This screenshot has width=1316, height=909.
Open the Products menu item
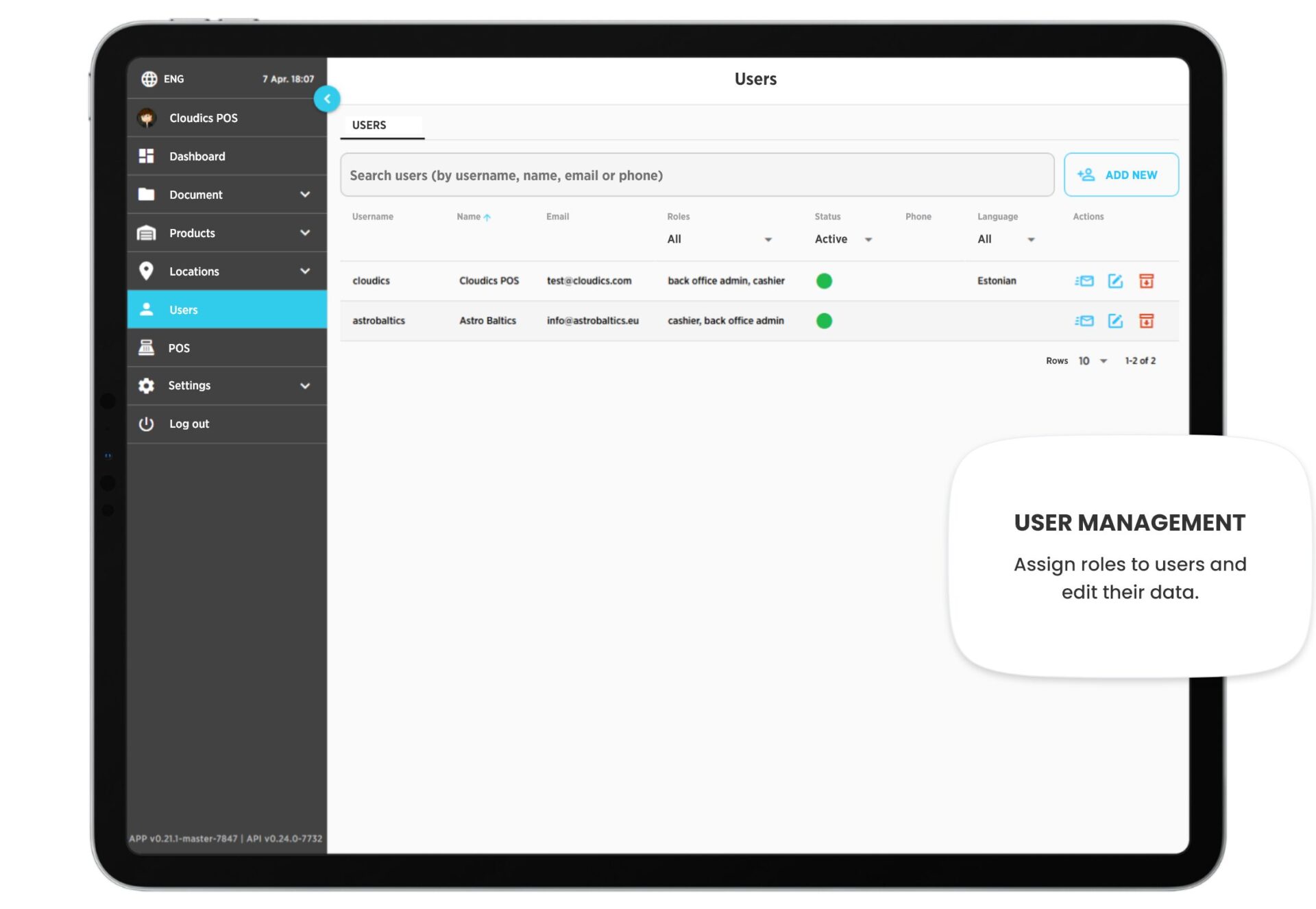click(x=227, y=233)
